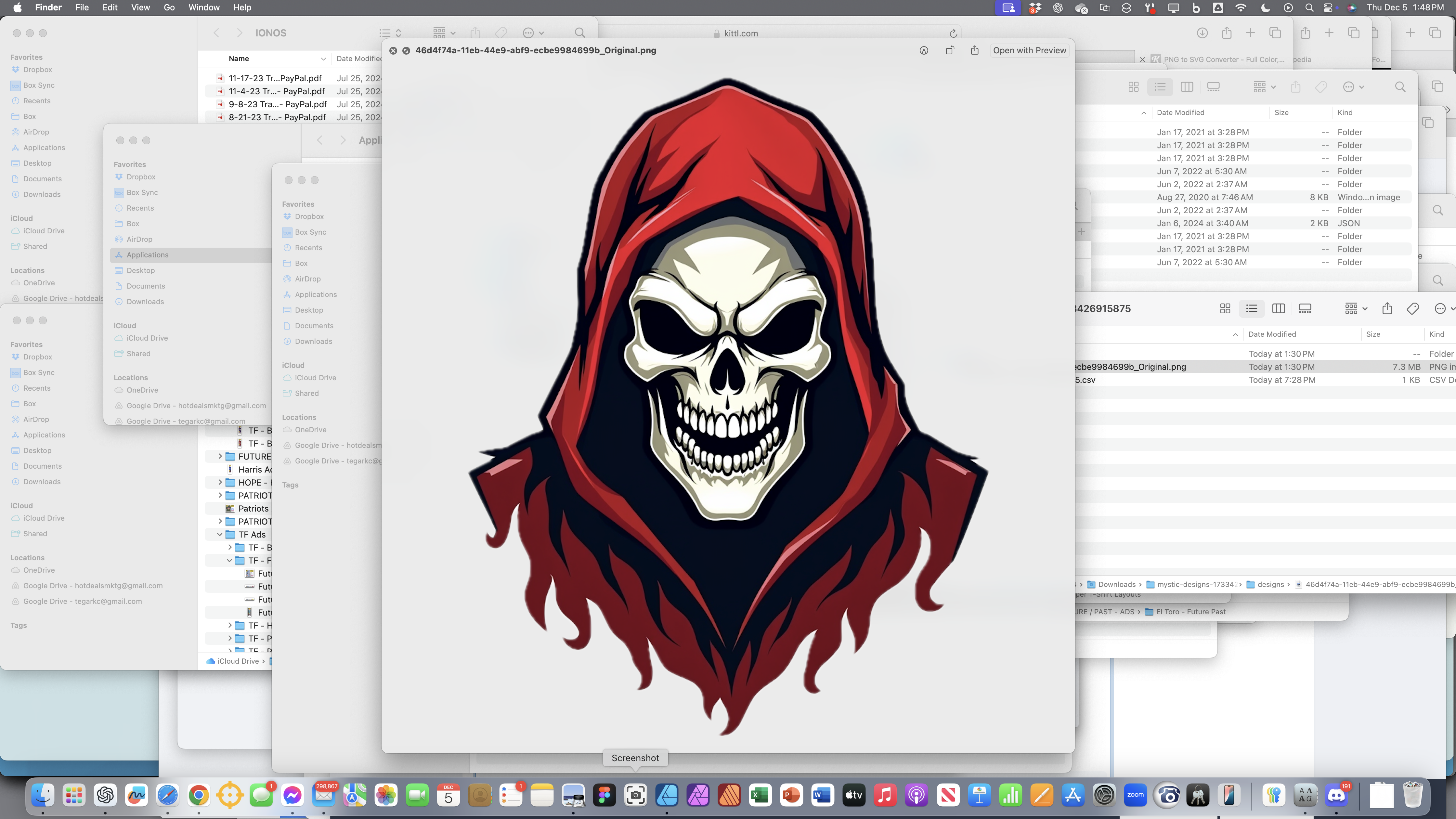Select column view in upper right Finder window
The image size is (1456, 819).
(x=1186, y=87)
